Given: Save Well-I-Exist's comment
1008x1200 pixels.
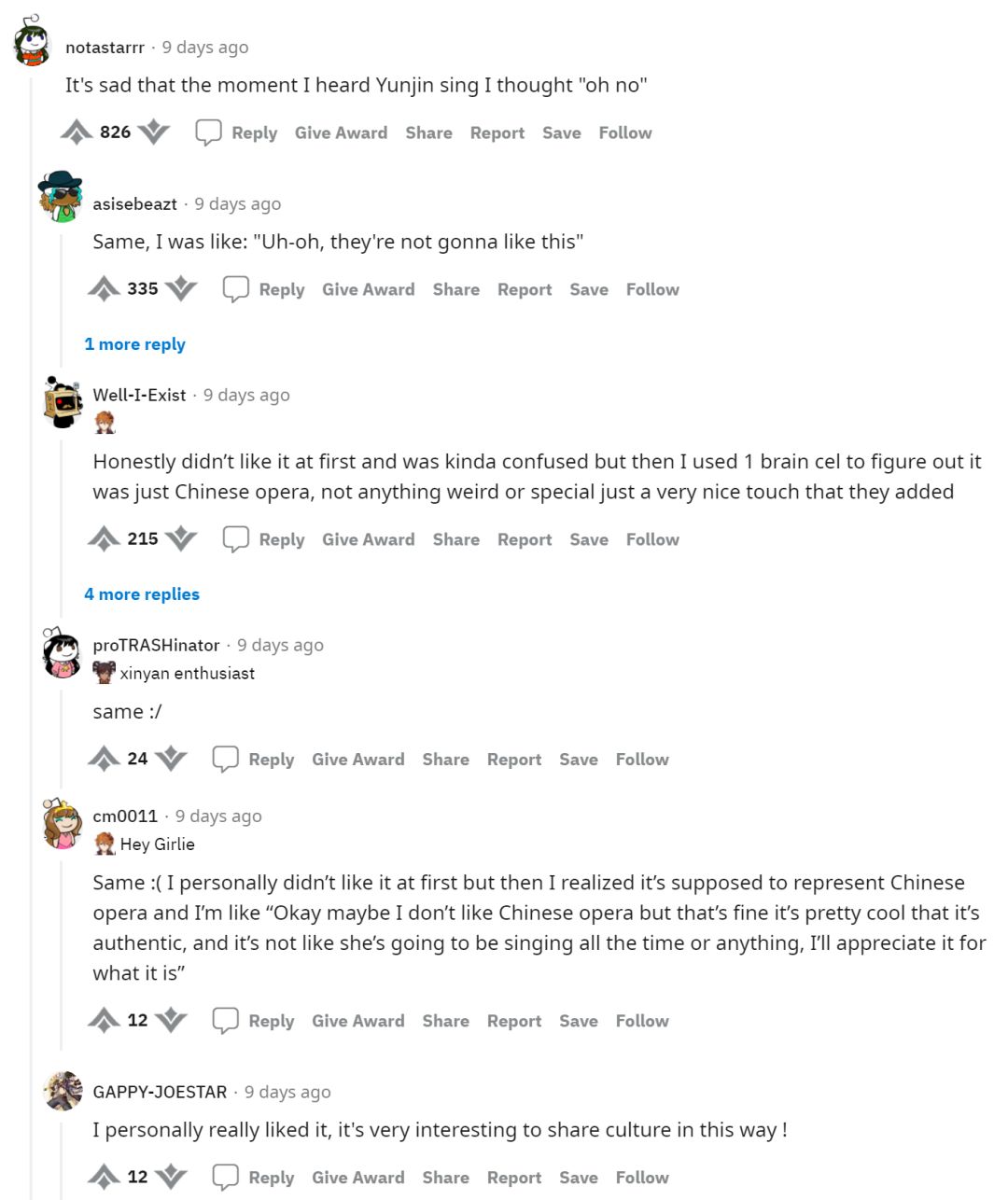Looking at the screenshot, I should tap(589, 539).
